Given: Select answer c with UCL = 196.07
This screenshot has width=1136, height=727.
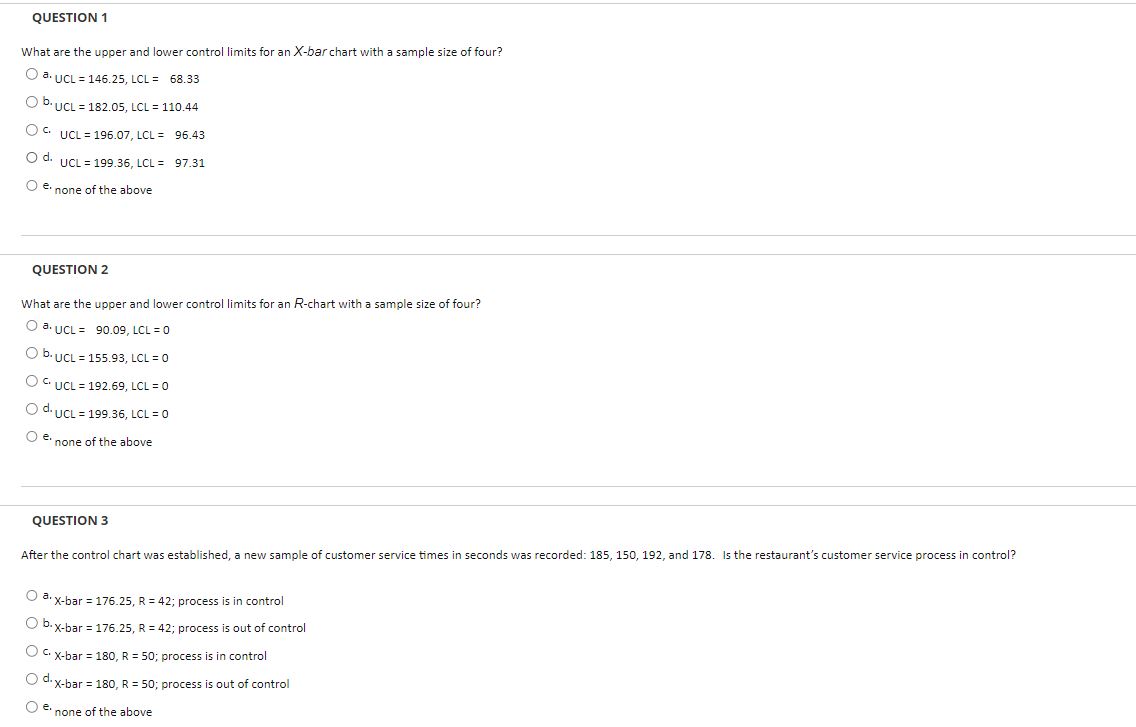Looking at the screenshot, I should point(31,129).
